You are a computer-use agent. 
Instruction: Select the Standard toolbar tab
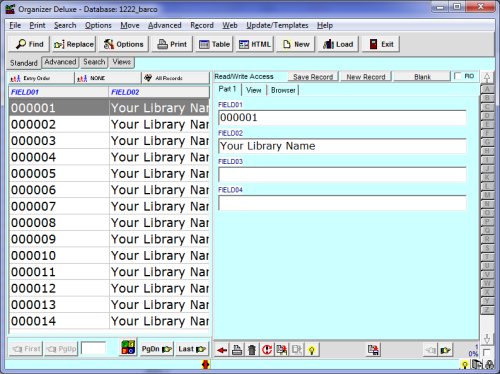(x=24, y=63)
